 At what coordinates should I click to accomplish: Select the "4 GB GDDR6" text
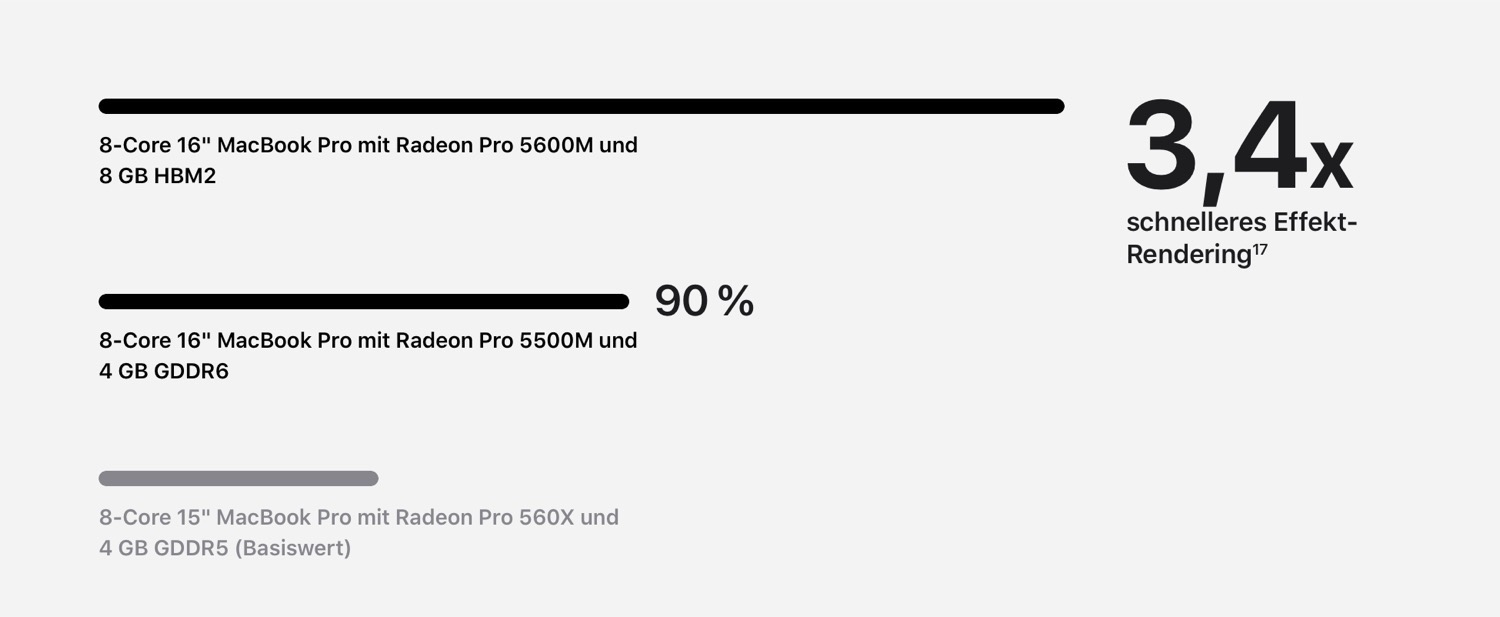coord(163,372)
